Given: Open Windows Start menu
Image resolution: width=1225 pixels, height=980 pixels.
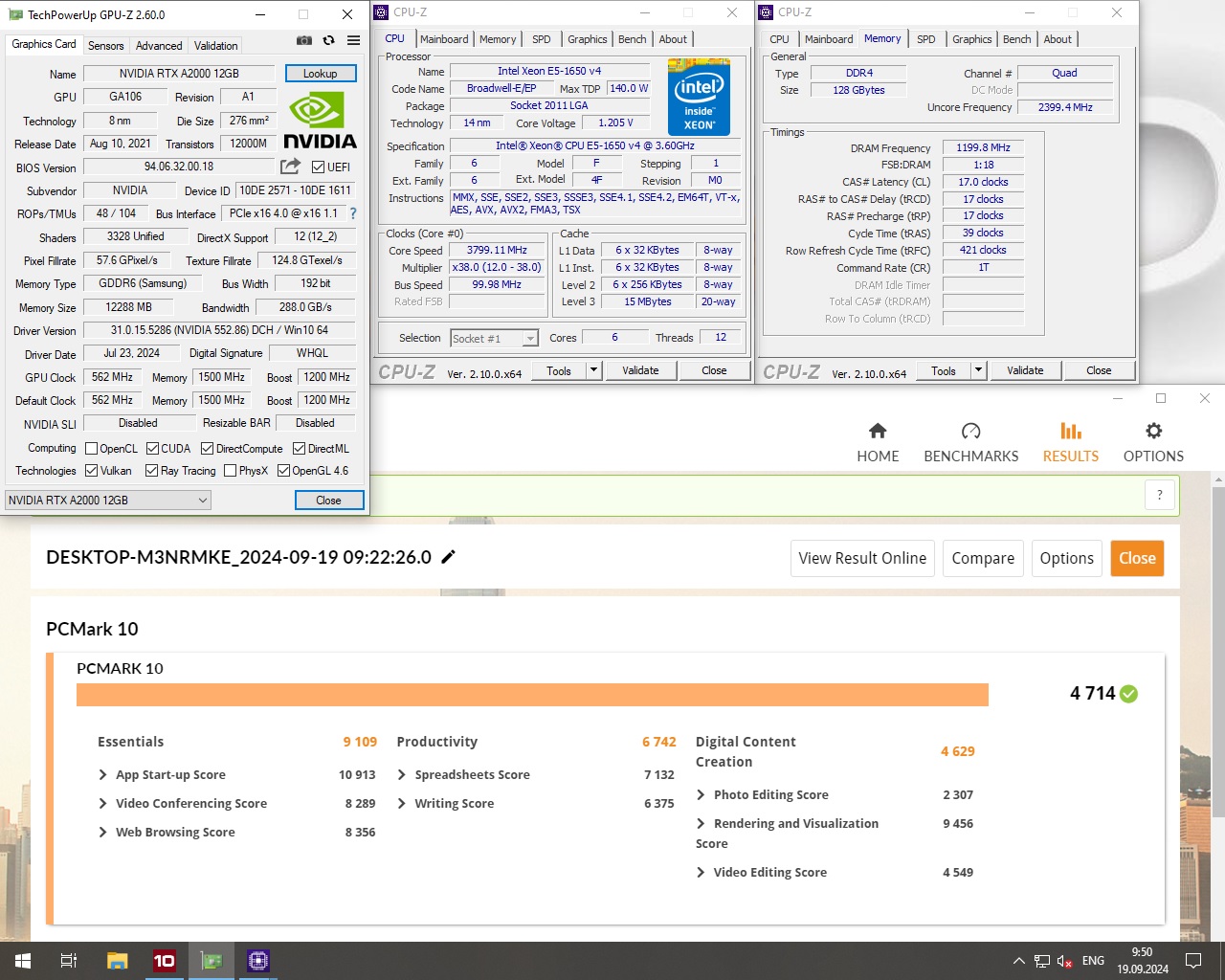Looking at the screenshot, I should click(23, 961).
